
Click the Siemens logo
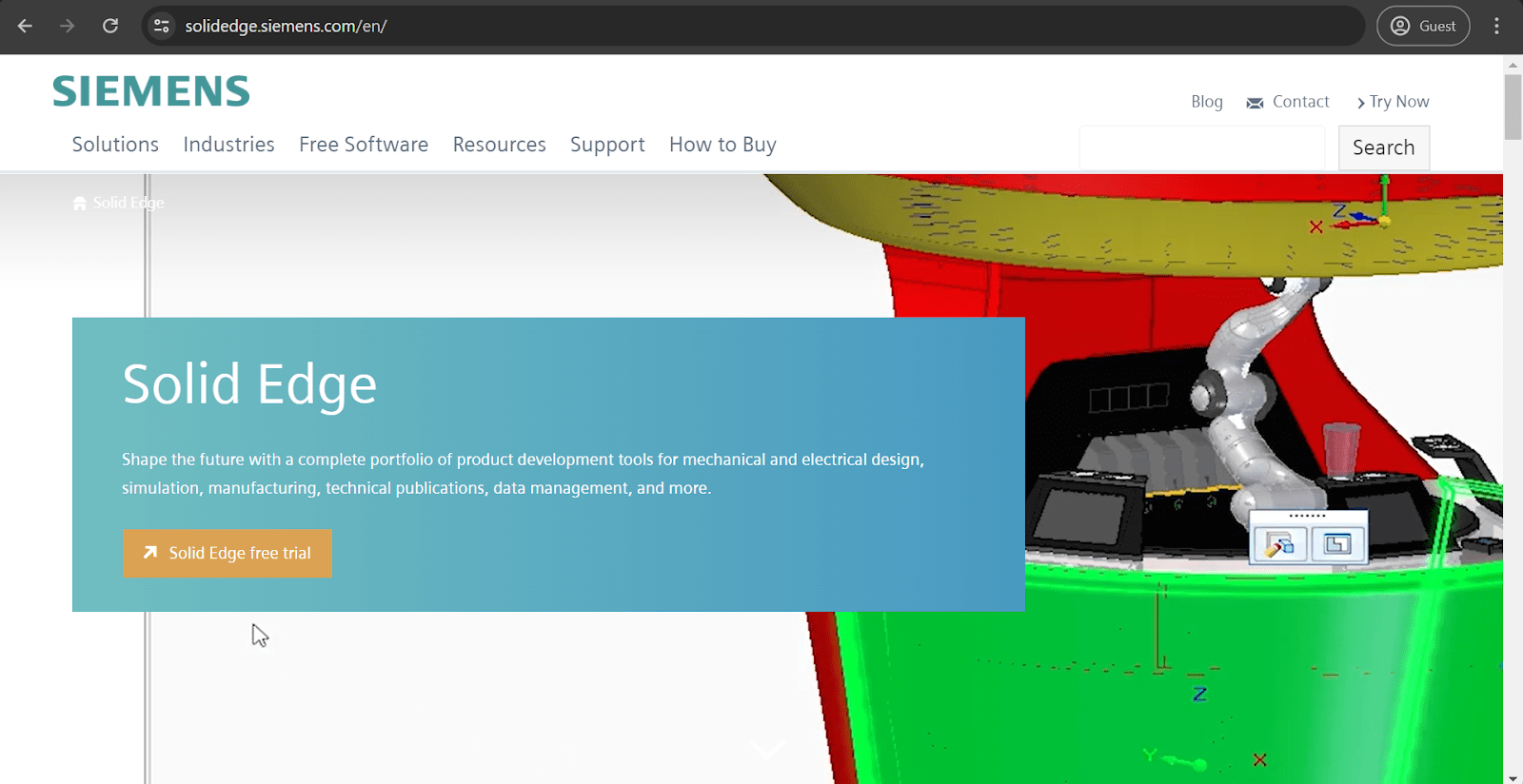150,91
